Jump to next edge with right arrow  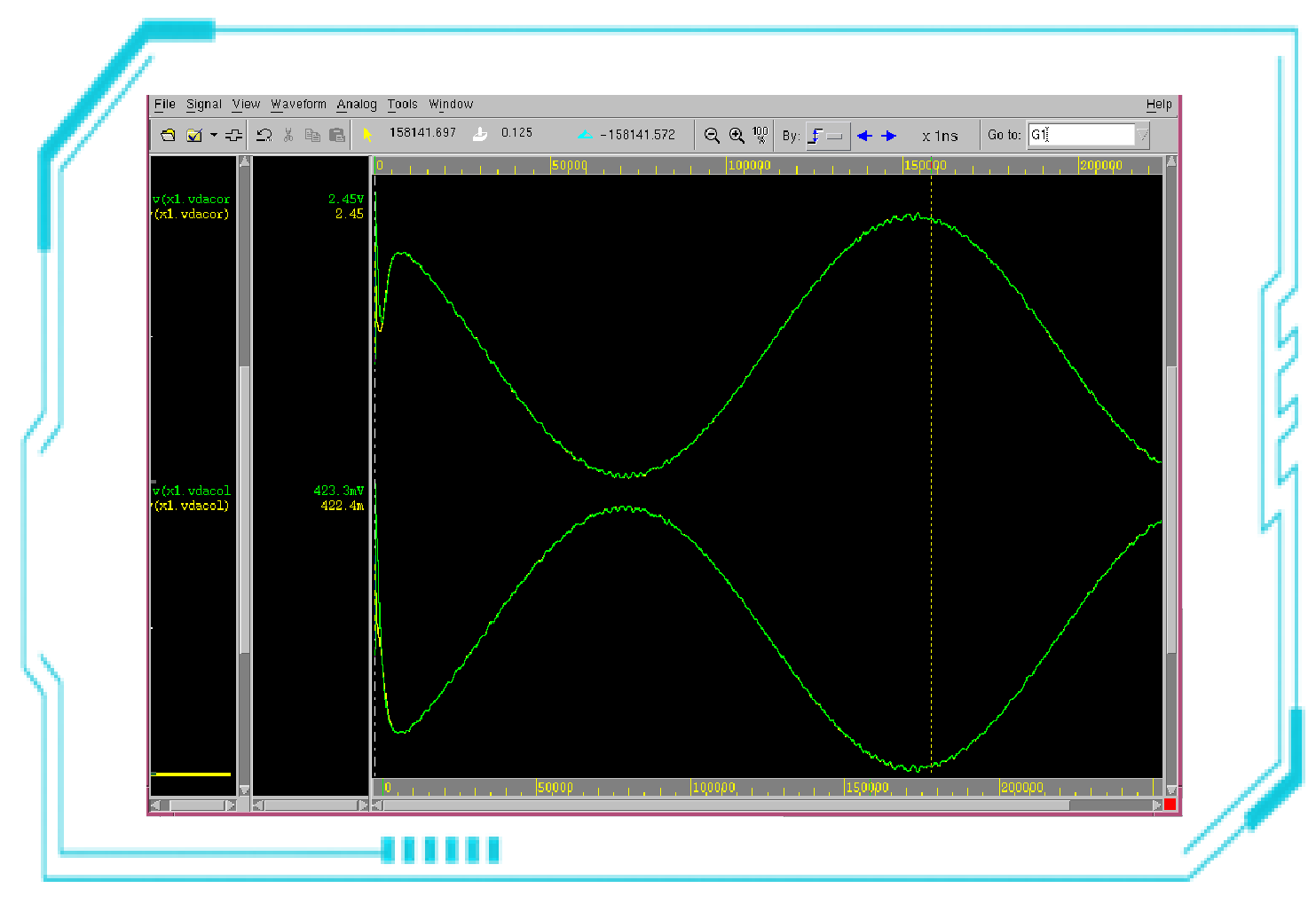[888, 136]
